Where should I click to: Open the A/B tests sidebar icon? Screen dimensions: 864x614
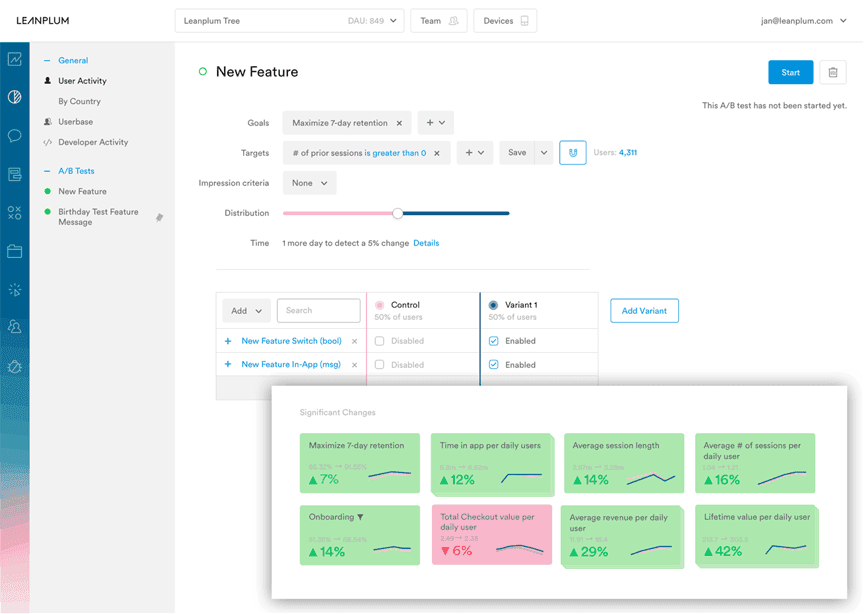(14, 213)
